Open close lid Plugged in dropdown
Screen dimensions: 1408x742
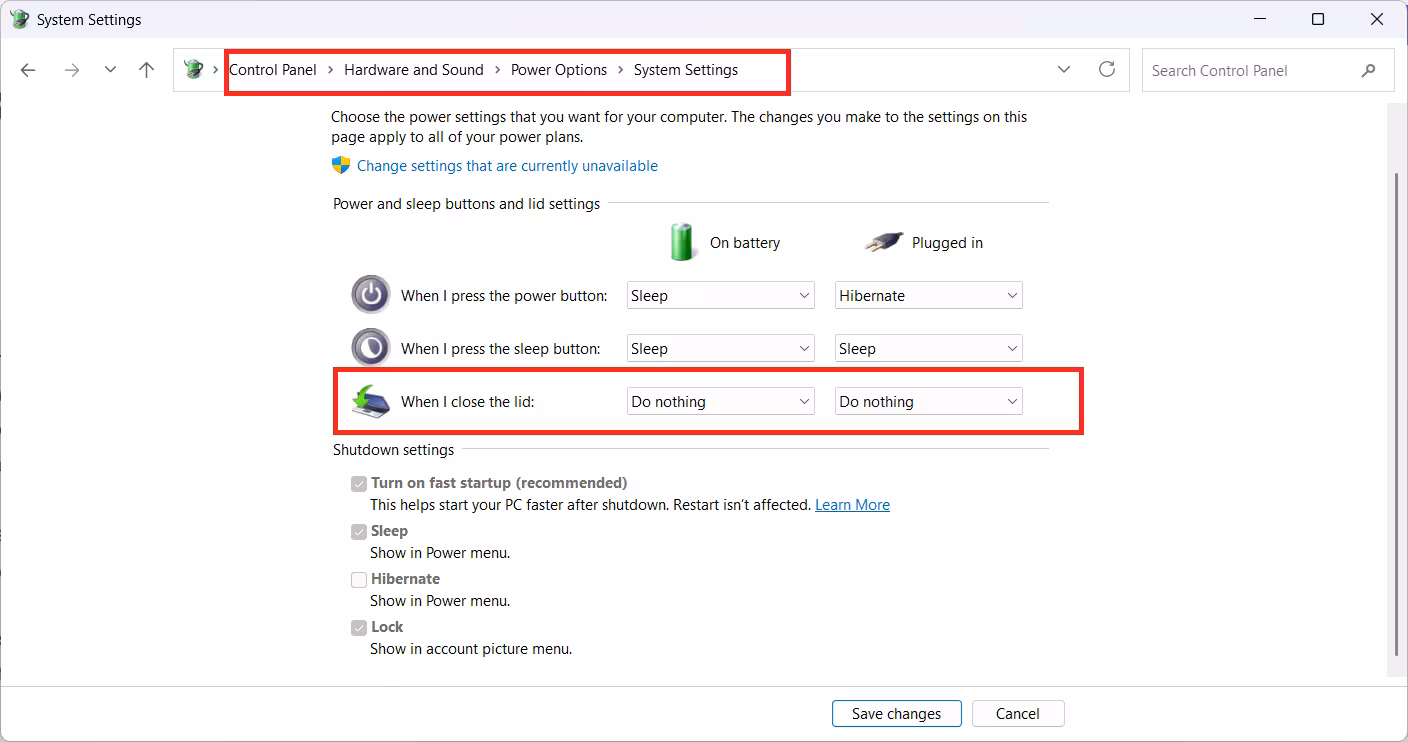[928, 401]
